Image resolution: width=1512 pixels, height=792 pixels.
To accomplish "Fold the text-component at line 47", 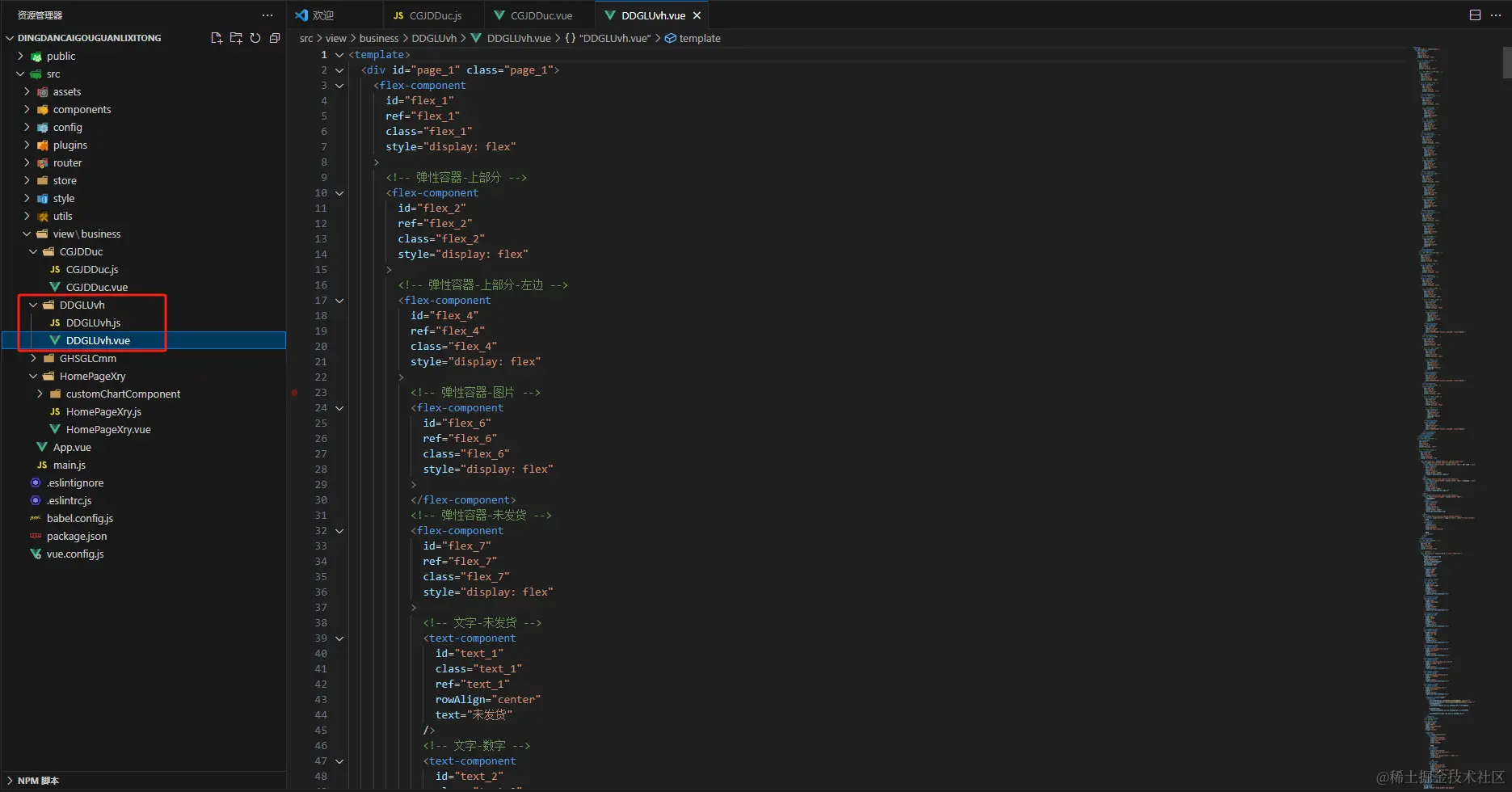I will click(339, 761).
